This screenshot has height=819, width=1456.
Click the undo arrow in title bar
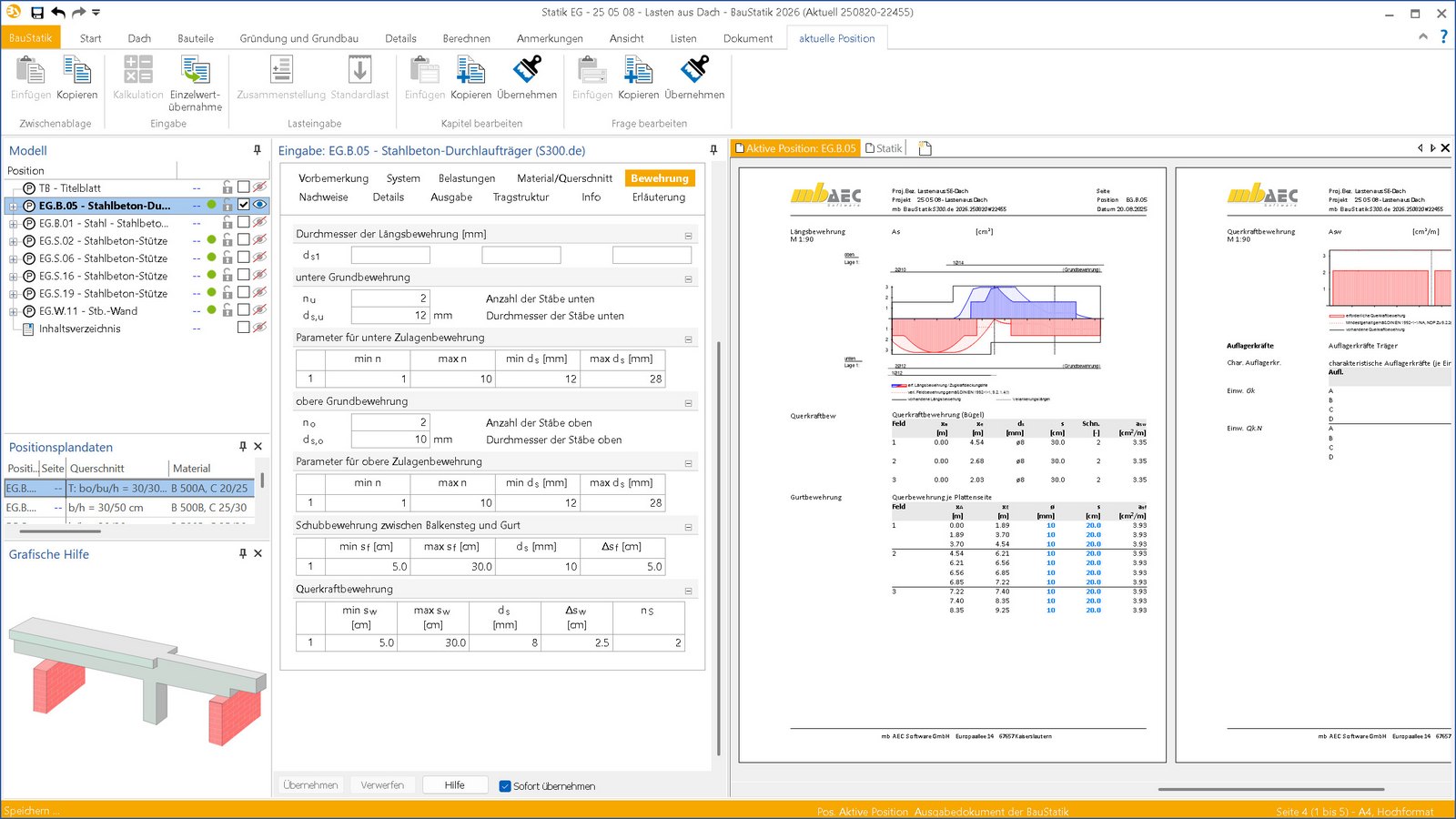(x=58, y=13)
